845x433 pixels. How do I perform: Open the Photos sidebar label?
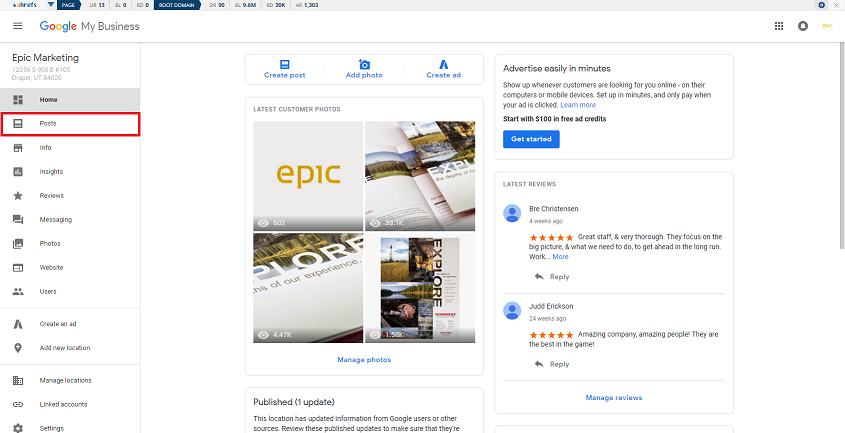50,244
